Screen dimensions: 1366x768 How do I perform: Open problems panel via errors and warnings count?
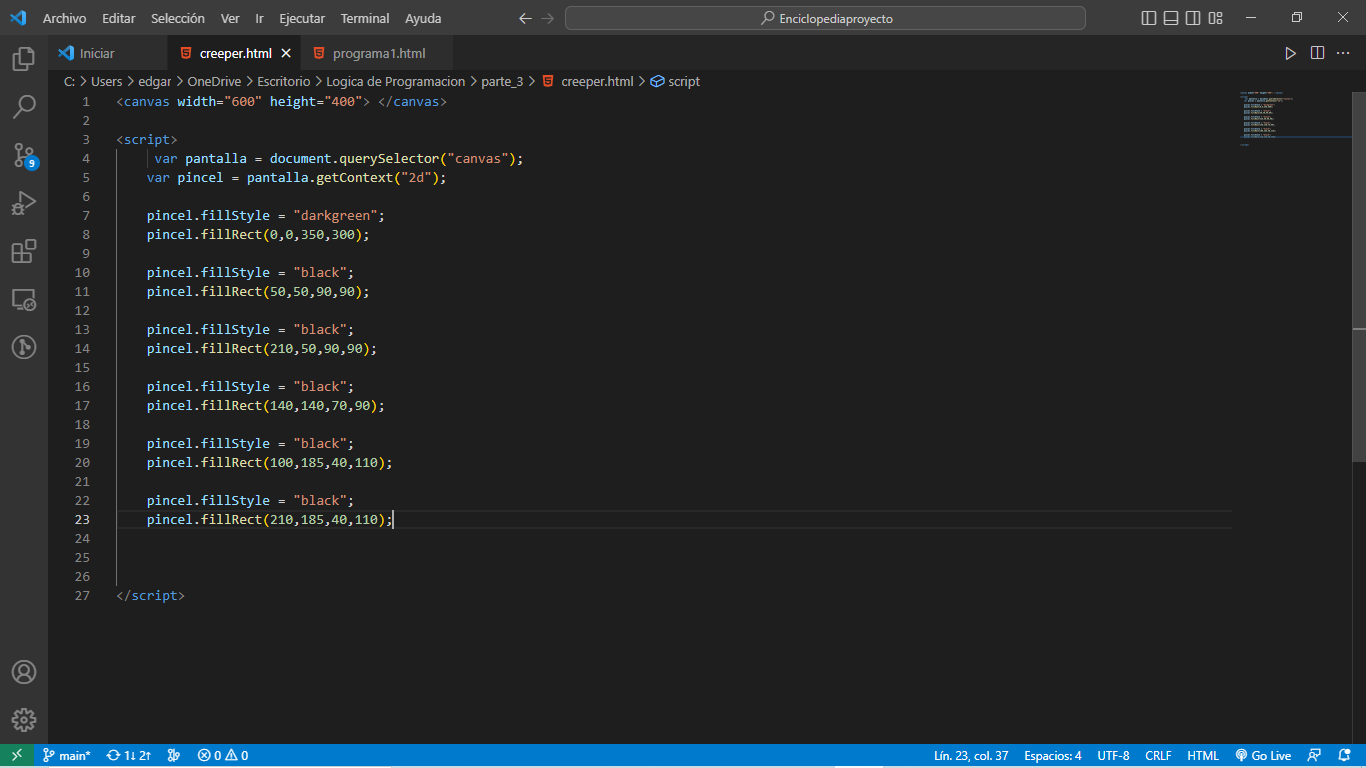click(x=222, y=756)
